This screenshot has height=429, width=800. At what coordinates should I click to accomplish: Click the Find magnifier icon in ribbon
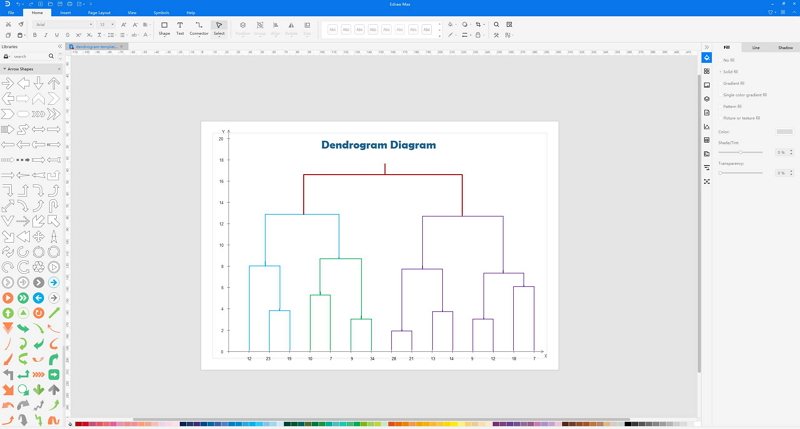click(496, 24)
